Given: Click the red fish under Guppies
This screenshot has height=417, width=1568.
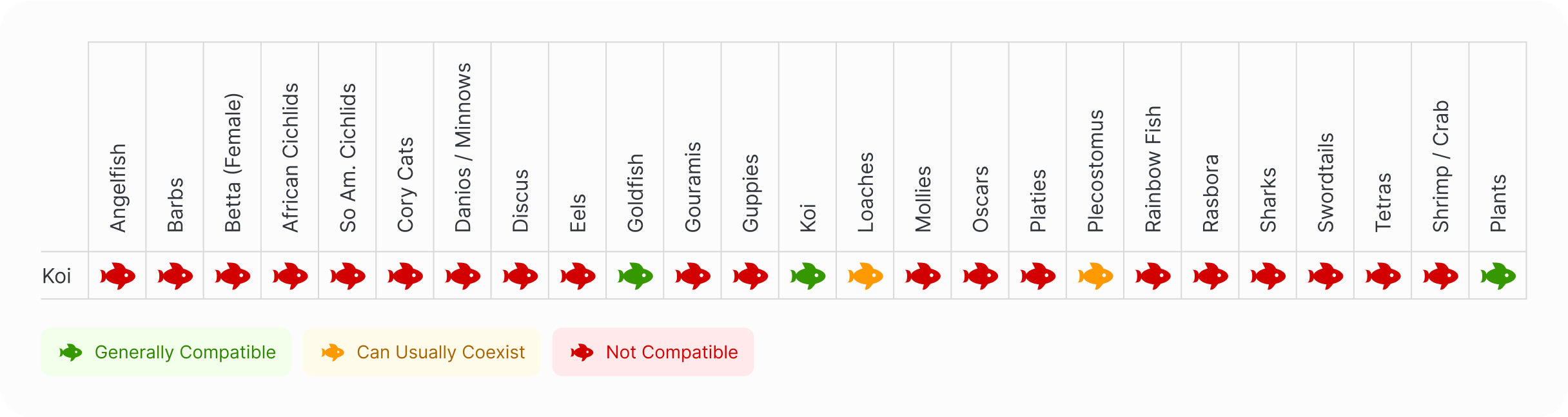Looking at the screenshot, I should coord(750,276).
